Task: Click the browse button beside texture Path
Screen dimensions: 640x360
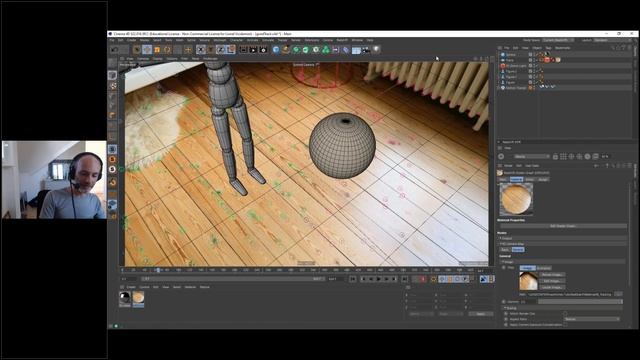Action: [618, 294]
